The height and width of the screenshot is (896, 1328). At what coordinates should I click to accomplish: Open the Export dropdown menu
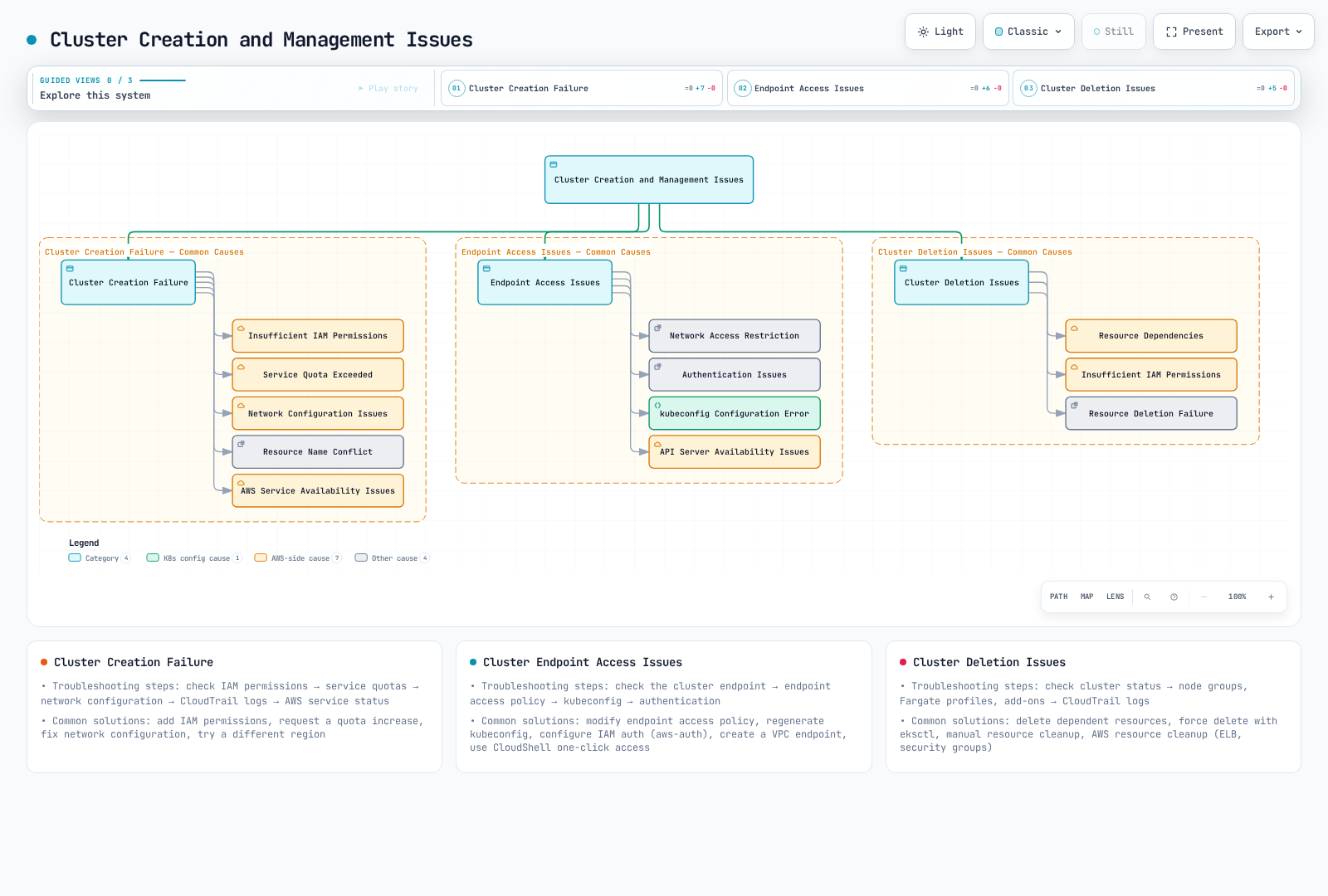coord(1278,32)
